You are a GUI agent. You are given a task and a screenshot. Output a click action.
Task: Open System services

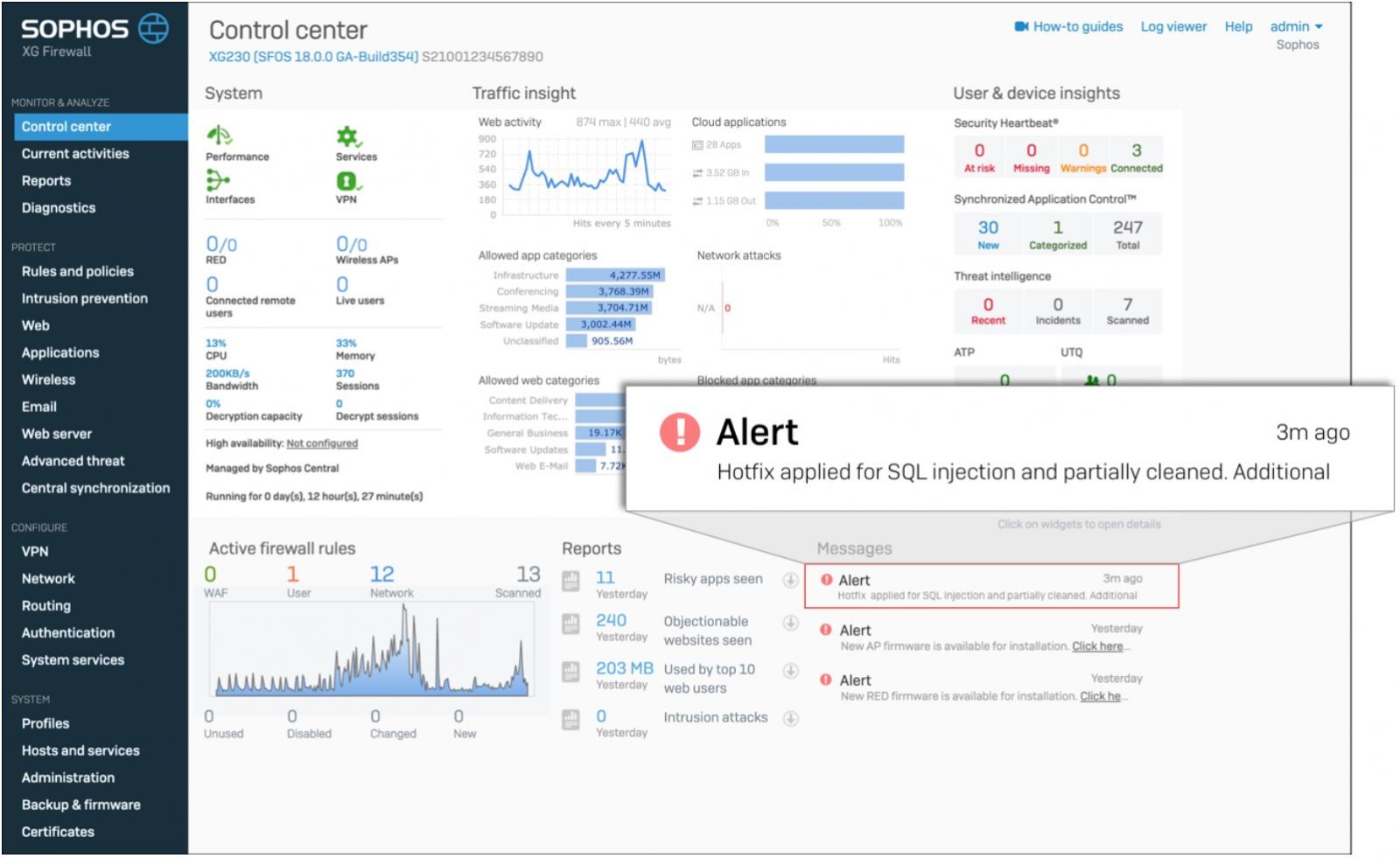pos(73,660)
